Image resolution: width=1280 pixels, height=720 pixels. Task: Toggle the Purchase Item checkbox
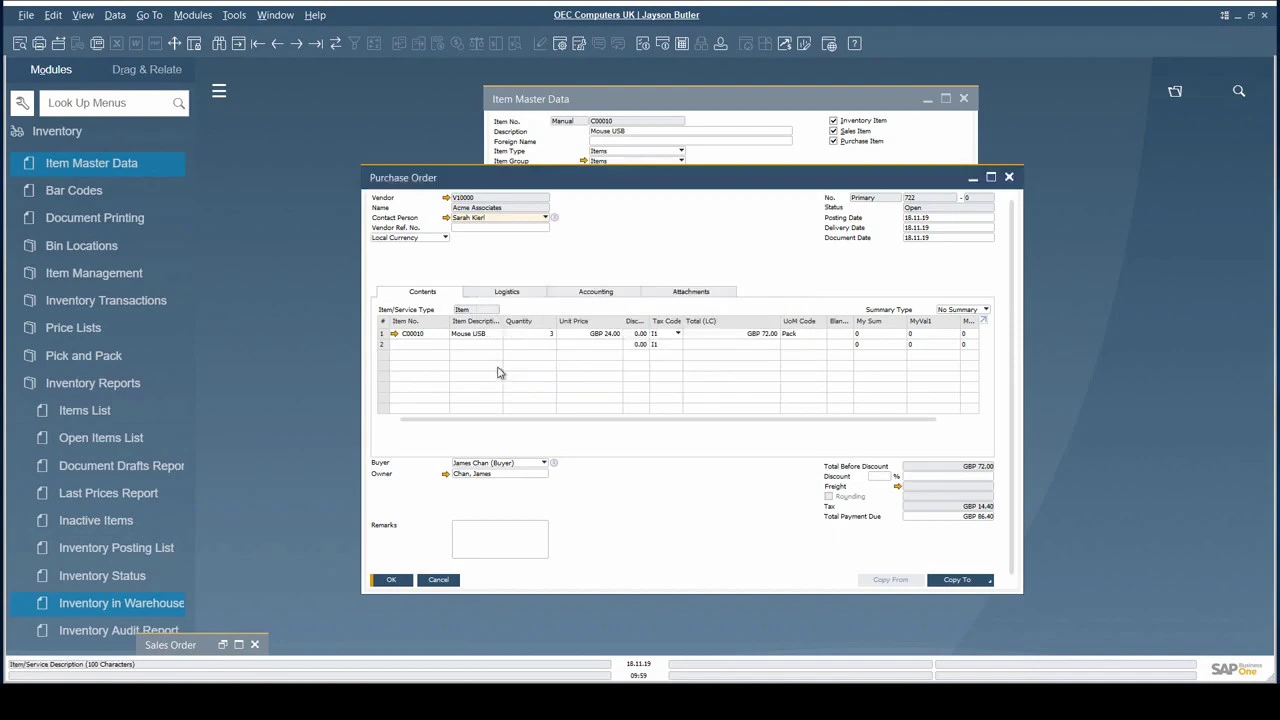(x=833, y=141)
